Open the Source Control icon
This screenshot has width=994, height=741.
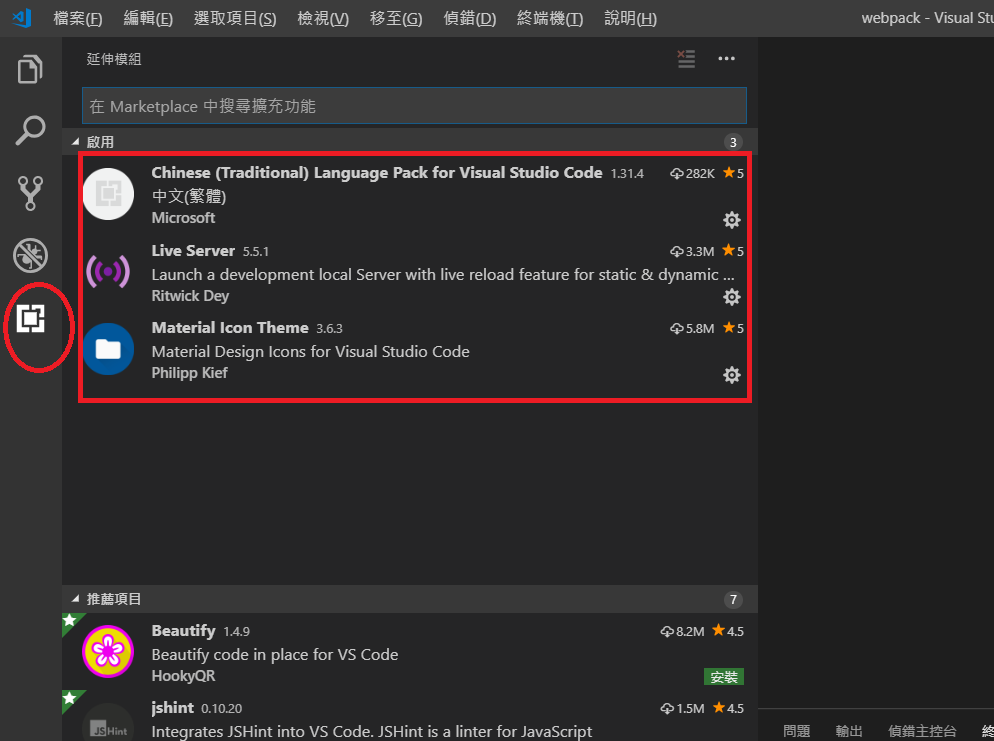pyautogui.click(x=29, y=192)
